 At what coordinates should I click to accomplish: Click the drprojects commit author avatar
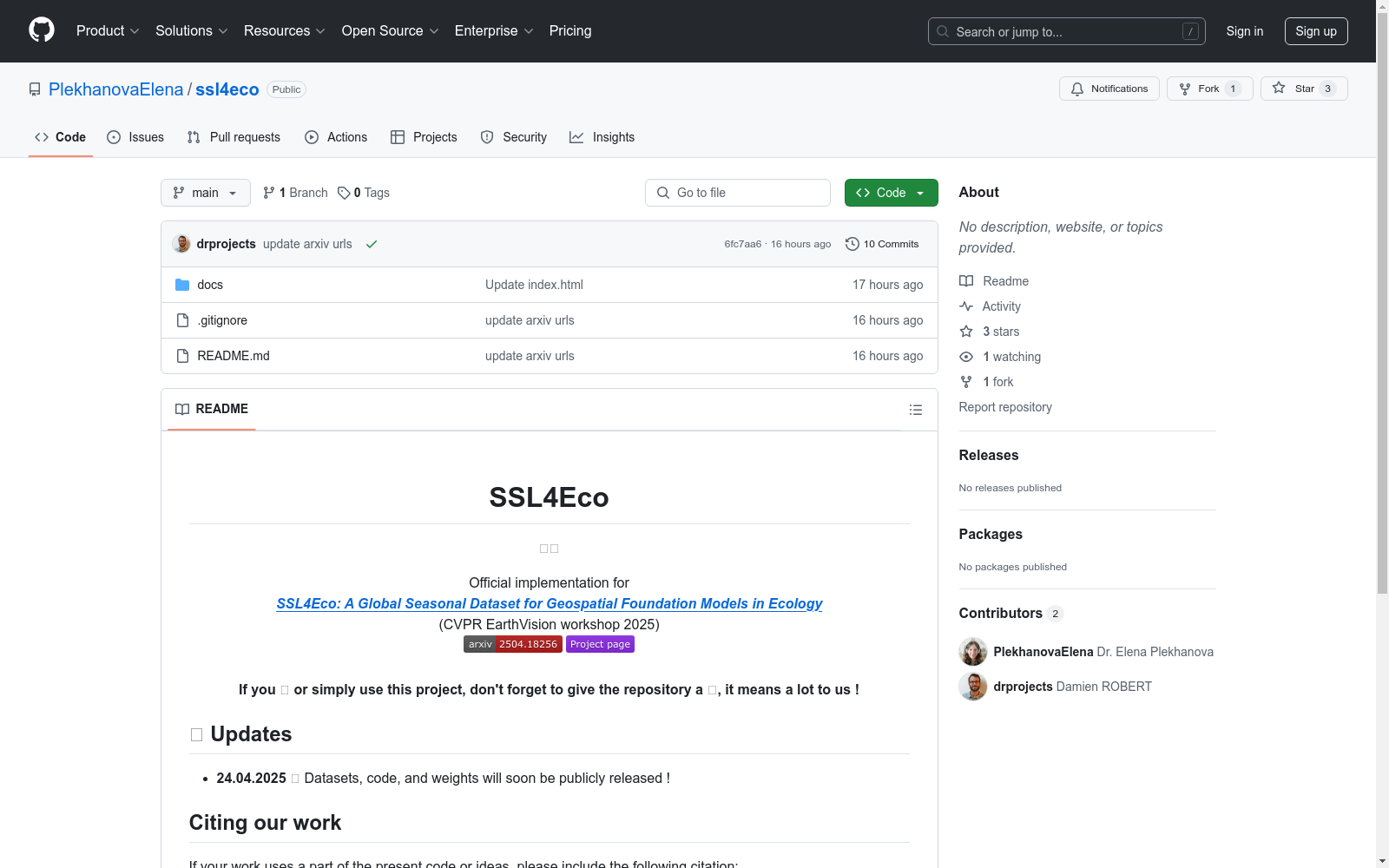(x=181, y=244)
